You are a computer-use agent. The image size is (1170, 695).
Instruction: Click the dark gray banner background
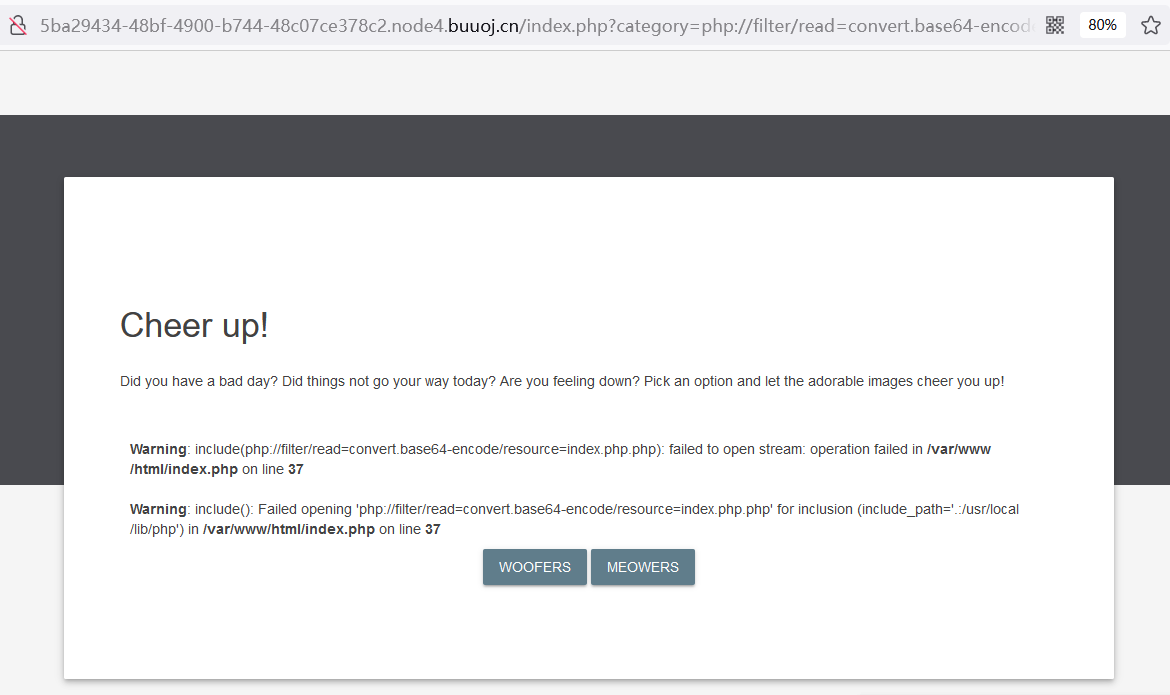coord(585,146)
